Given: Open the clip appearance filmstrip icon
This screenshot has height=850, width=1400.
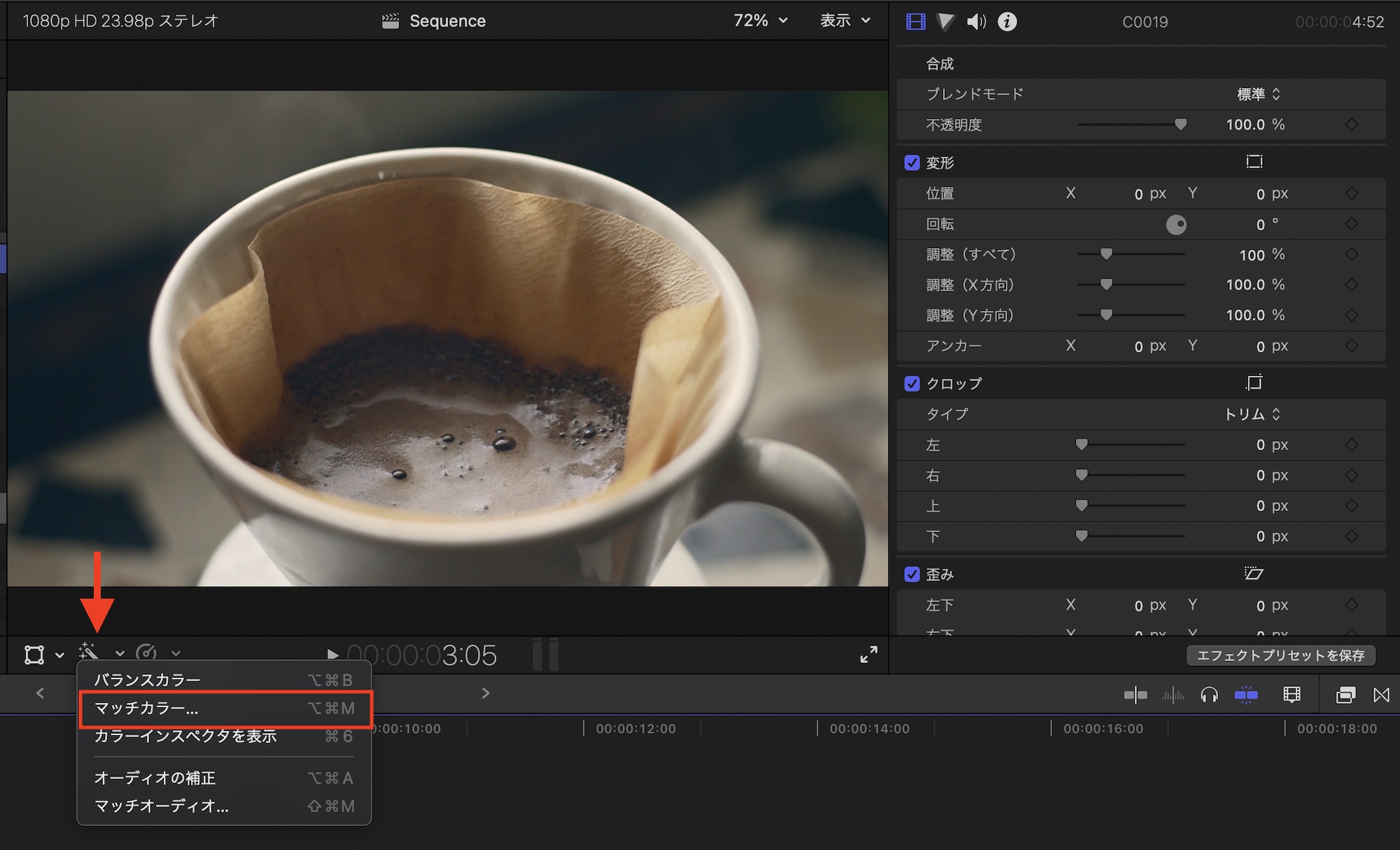Looking at the screenshot, I should point(1292,695).
